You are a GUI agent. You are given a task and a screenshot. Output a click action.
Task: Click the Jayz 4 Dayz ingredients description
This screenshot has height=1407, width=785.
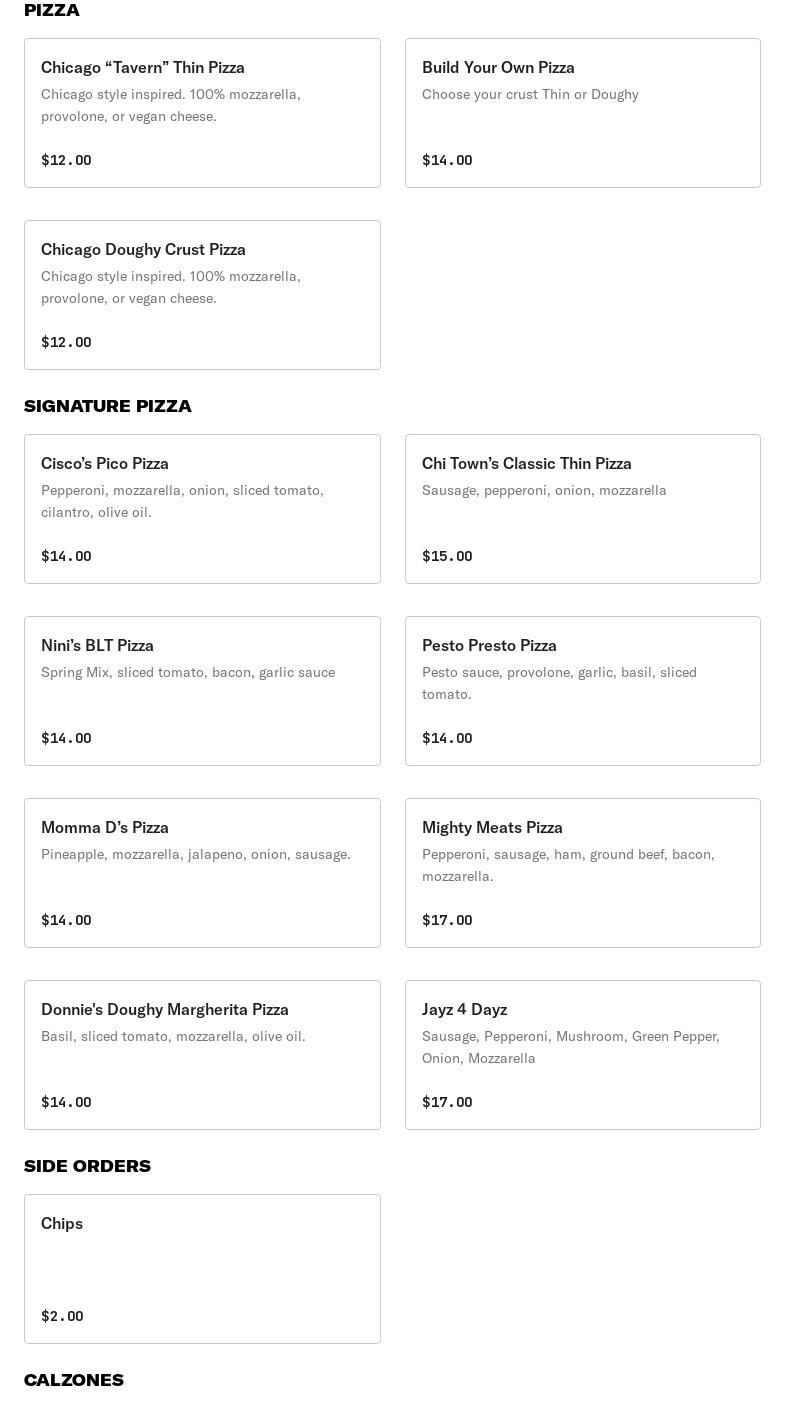pos(570,1047)
